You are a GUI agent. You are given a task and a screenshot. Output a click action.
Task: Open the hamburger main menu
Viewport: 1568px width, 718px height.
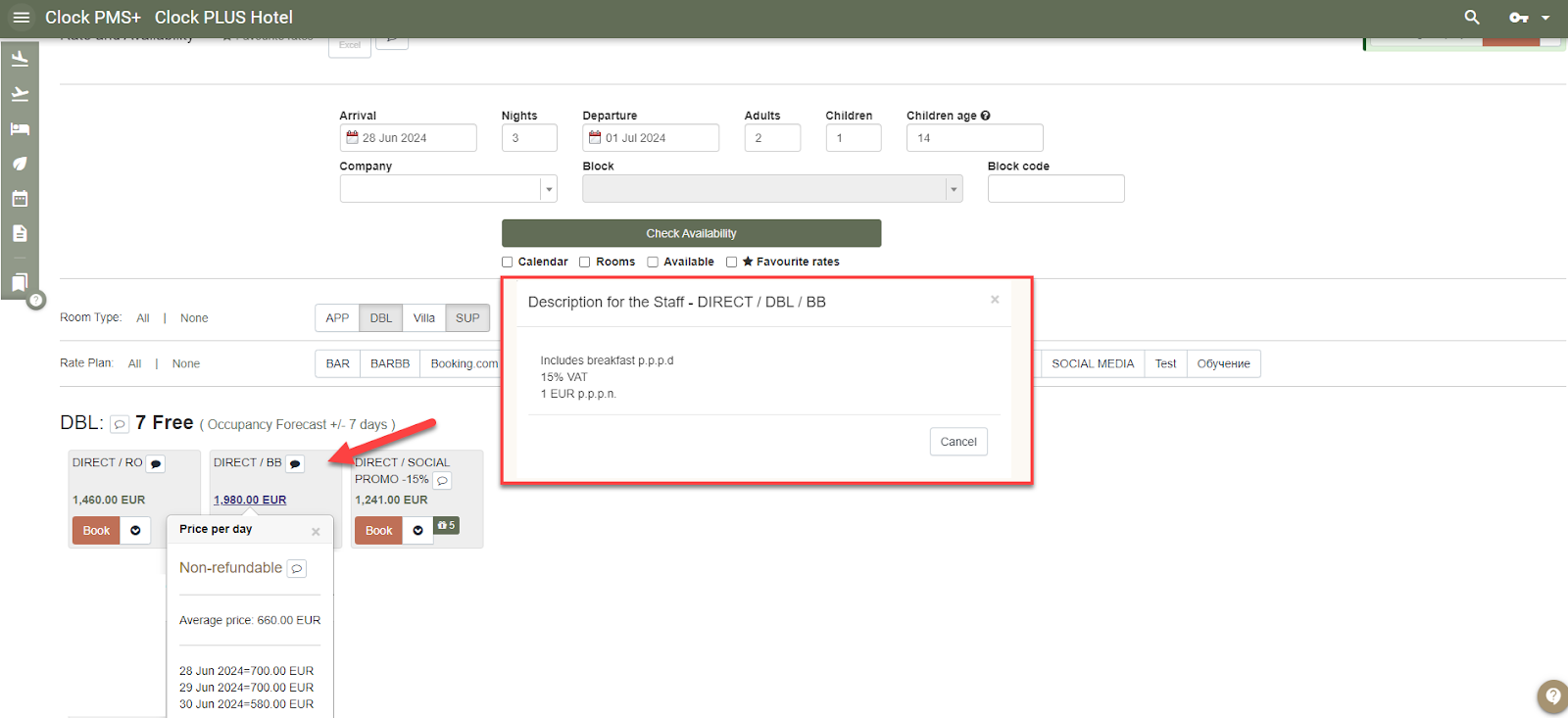click(x=21, y=18)
